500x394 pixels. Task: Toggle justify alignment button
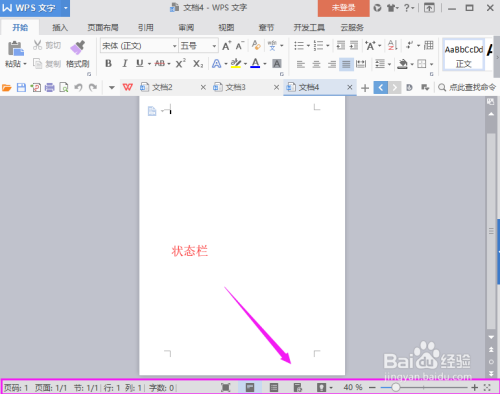point(346,64)
